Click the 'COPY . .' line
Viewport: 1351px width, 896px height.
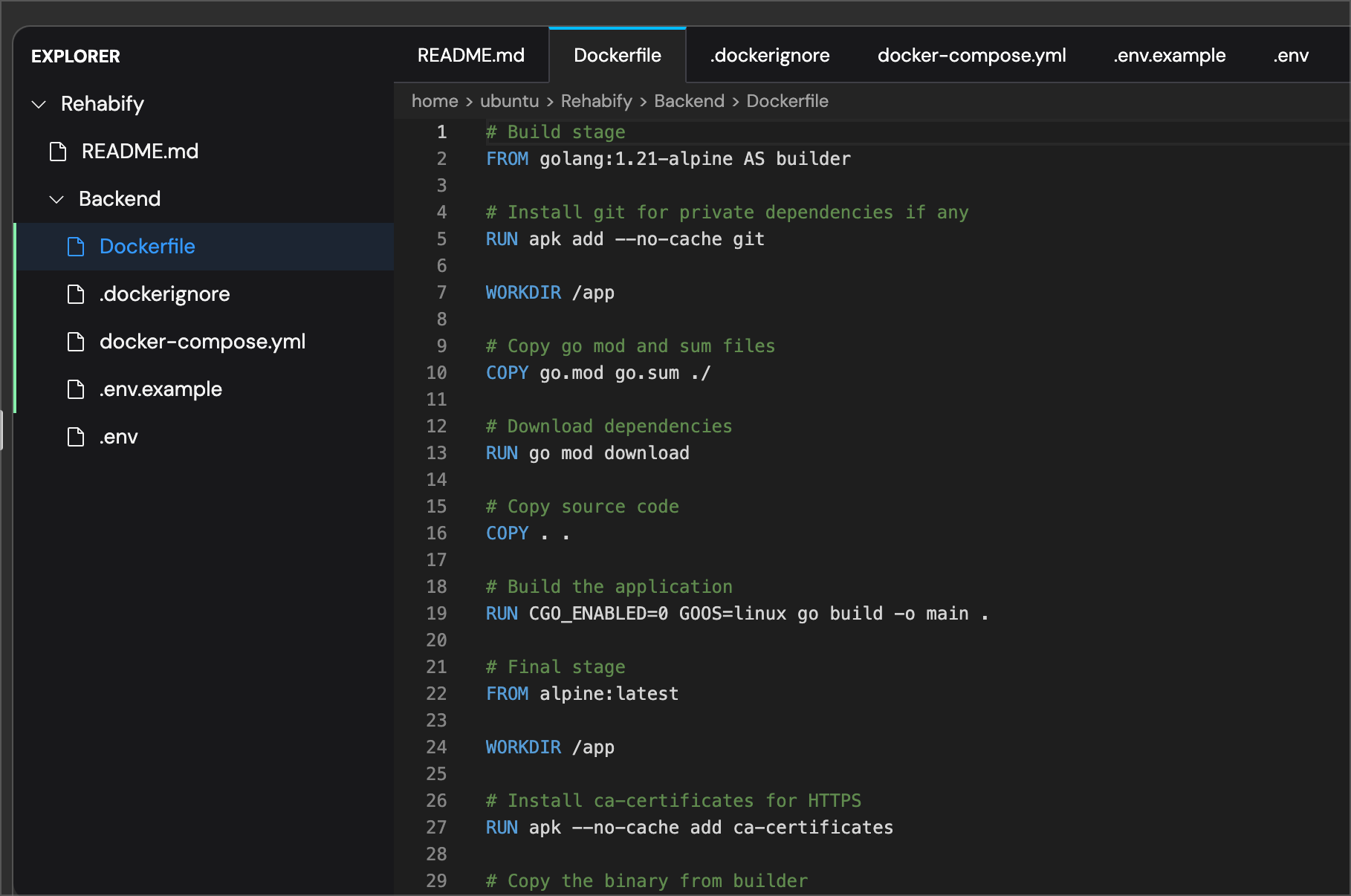[x=528, y=533]
